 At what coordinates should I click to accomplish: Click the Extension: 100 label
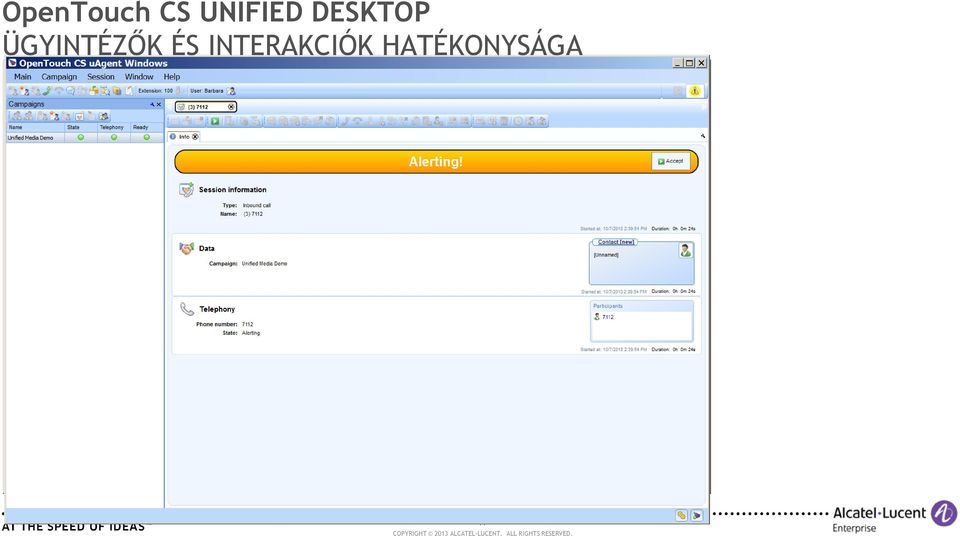click(156, 91)
